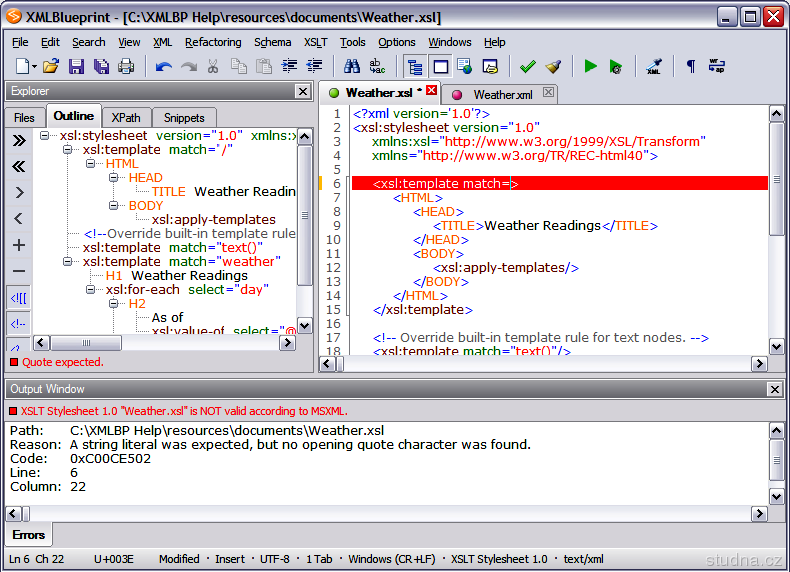The image size is (790, 572).
Task: Click the double right chevron outline button
Action: click(x=18, y=141)
